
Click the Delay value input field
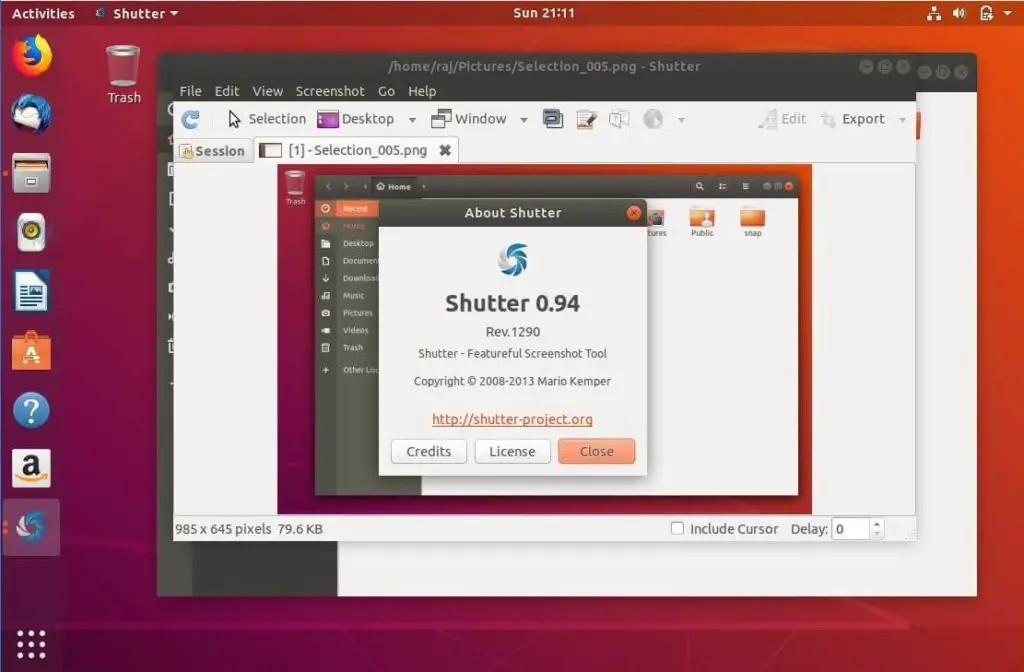(x=851, y=529)
